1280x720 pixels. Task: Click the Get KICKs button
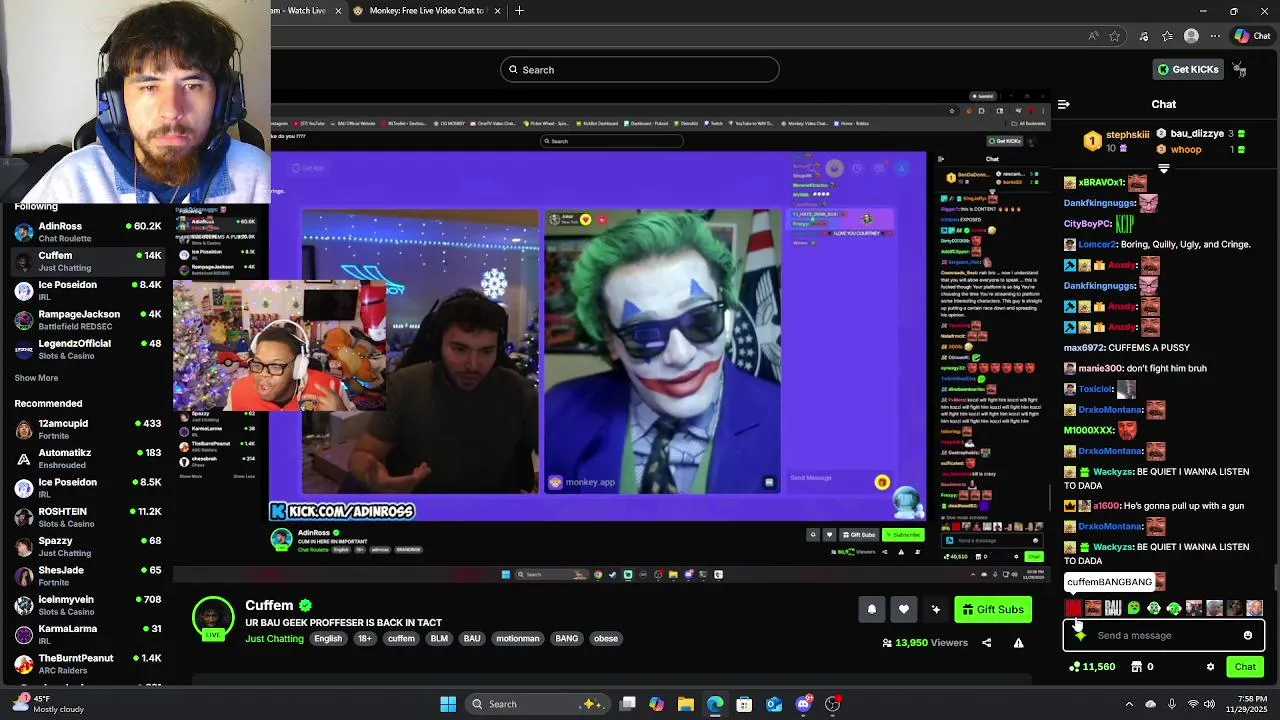tap(1188, 69)
